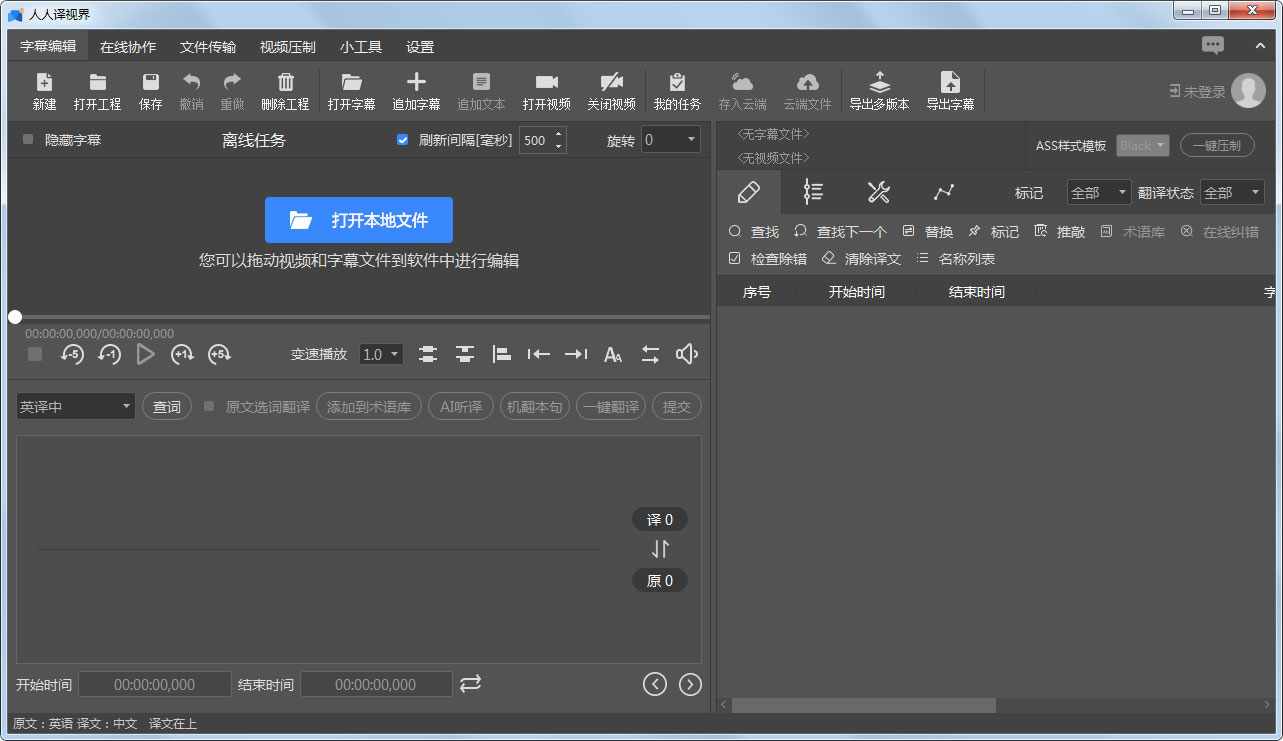Click the video progress slider handle

pyautogui.click(x=15, y=317)
